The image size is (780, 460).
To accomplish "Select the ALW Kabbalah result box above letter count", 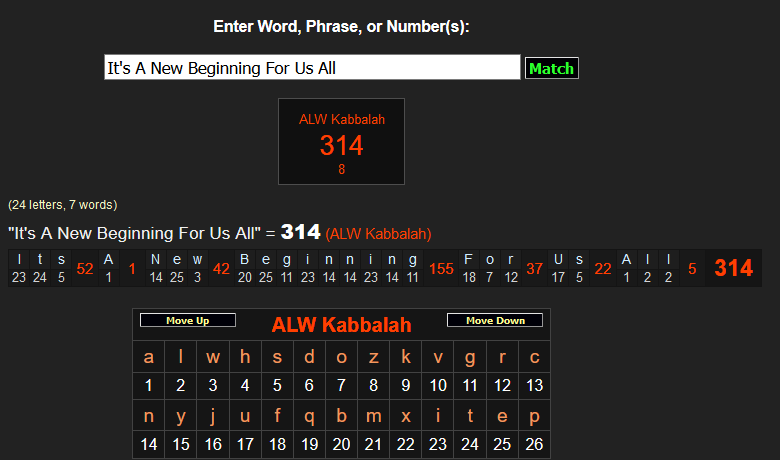I will click(x=341, y=142).
